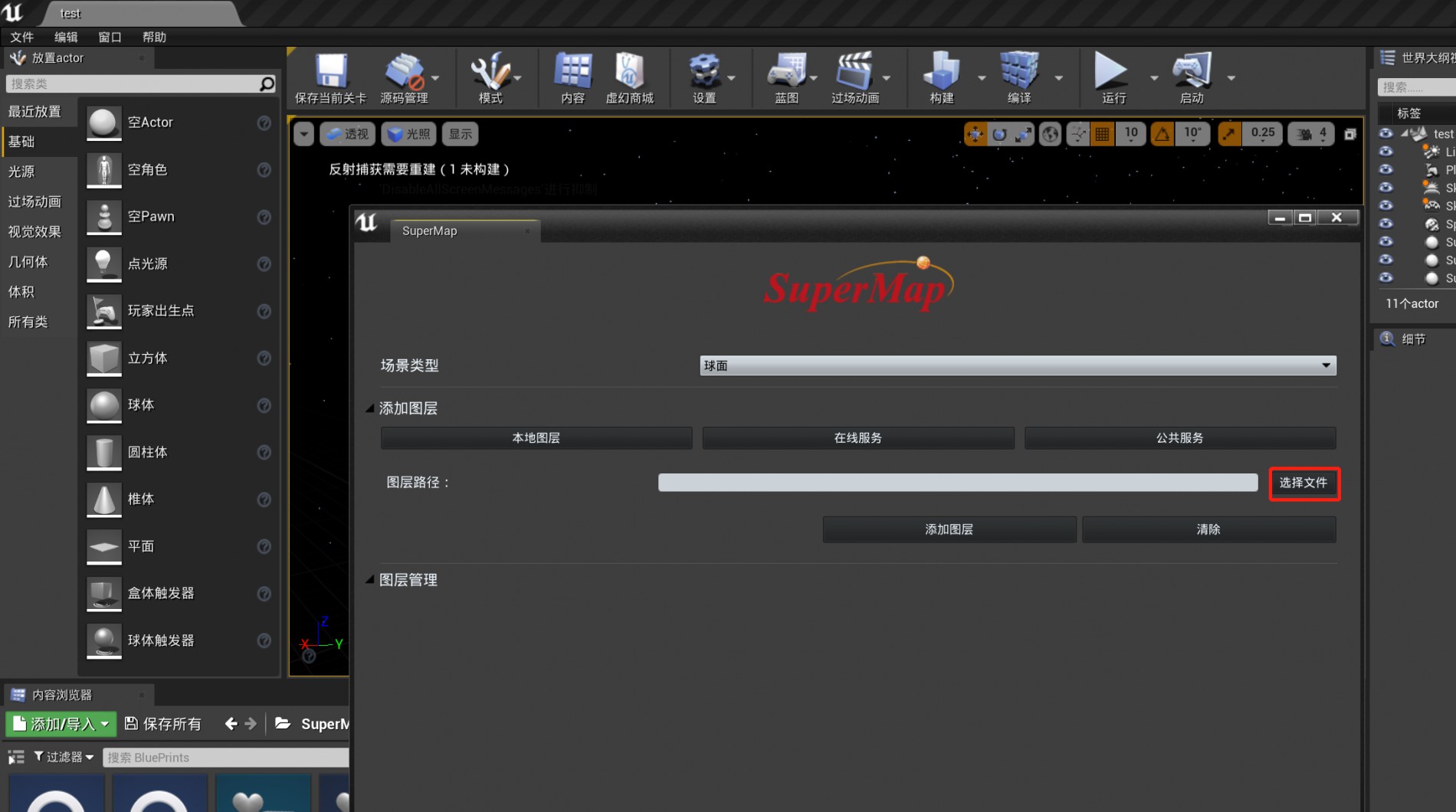Viewport: 1456px width, 812px height.
Task: Select Lights (光源) category tab
Action: [39, 172]
